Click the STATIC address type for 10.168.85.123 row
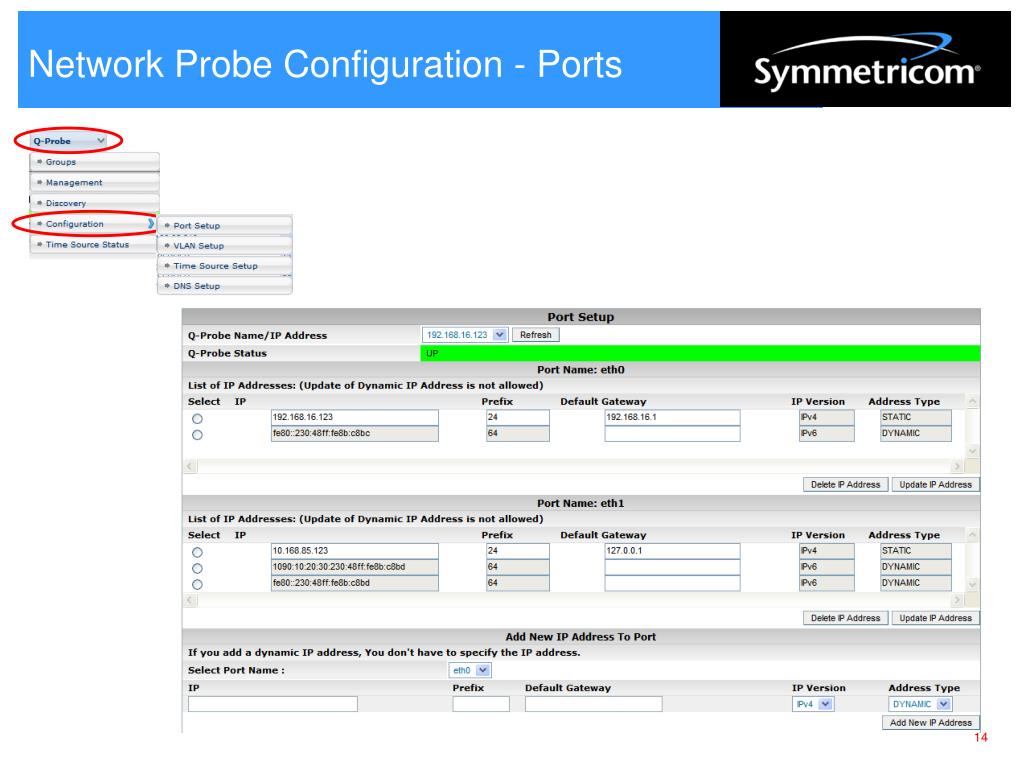Screen dimensions: 1024x768 click(x=916, y=551)
